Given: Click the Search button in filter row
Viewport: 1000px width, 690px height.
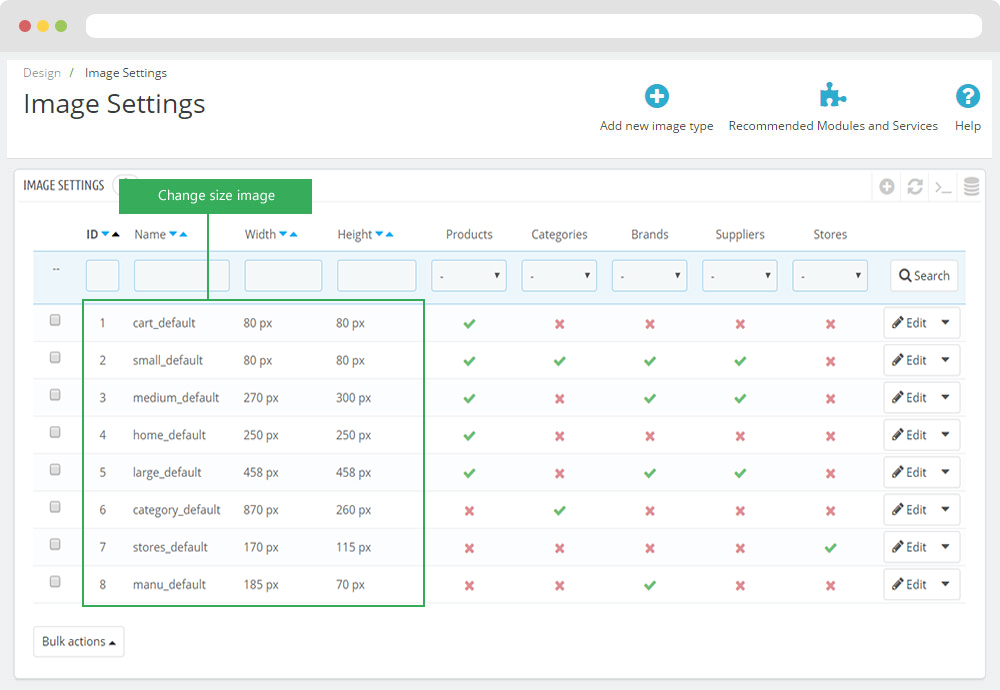Looking at the screenshot, I should point(924,276).
